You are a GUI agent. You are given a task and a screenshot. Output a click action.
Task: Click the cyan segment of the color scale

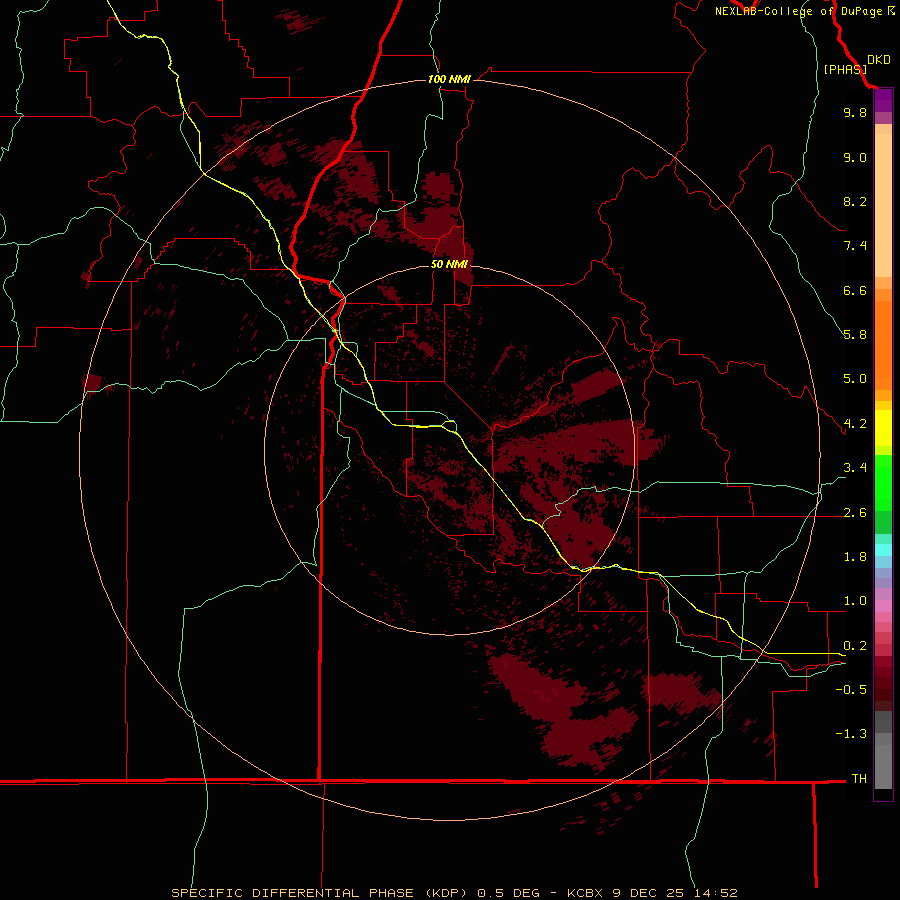tap(883, 549)
